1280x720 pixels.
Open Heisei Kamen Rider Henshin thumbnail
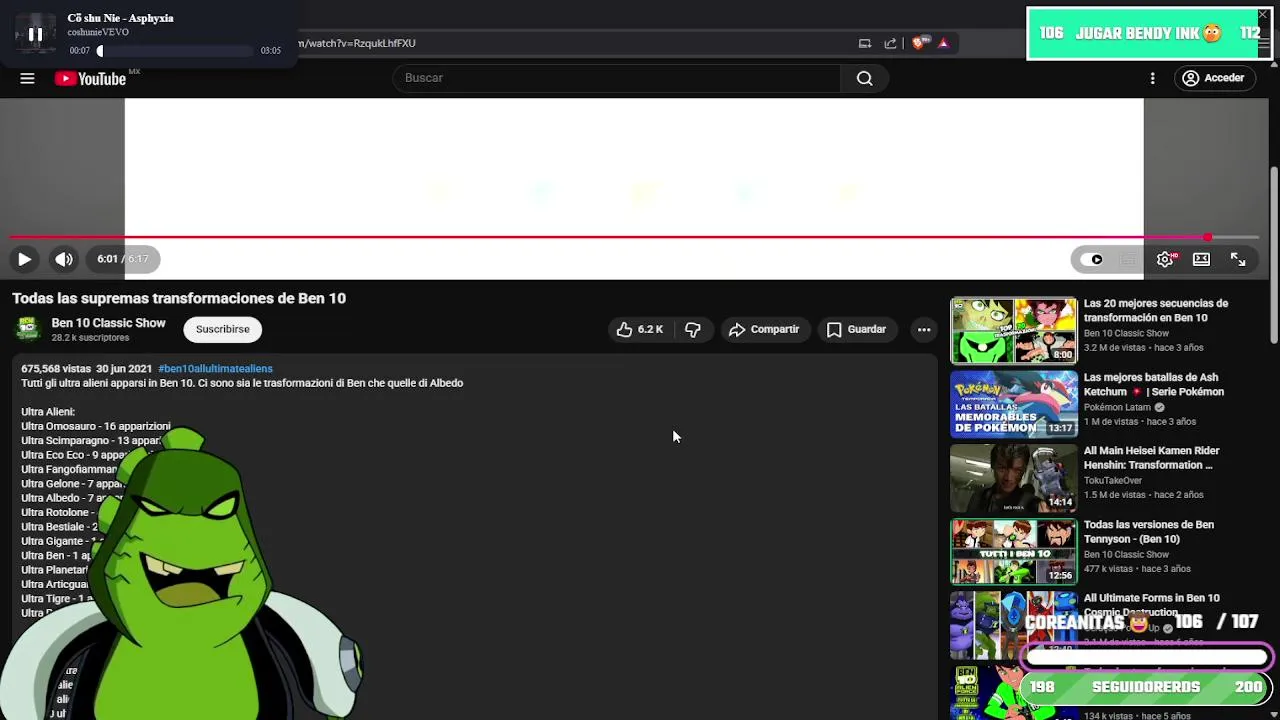pos(1014,478)
